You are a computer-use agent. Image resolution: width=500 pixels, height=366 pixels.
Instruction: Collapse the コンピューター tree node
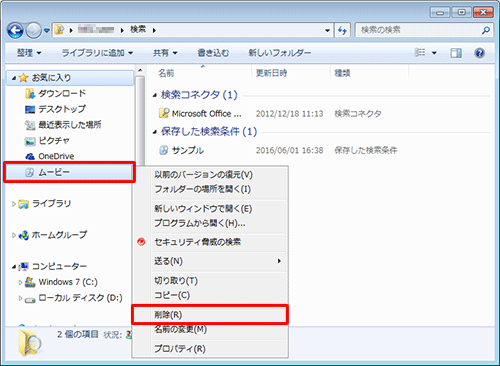pos(14,267)
